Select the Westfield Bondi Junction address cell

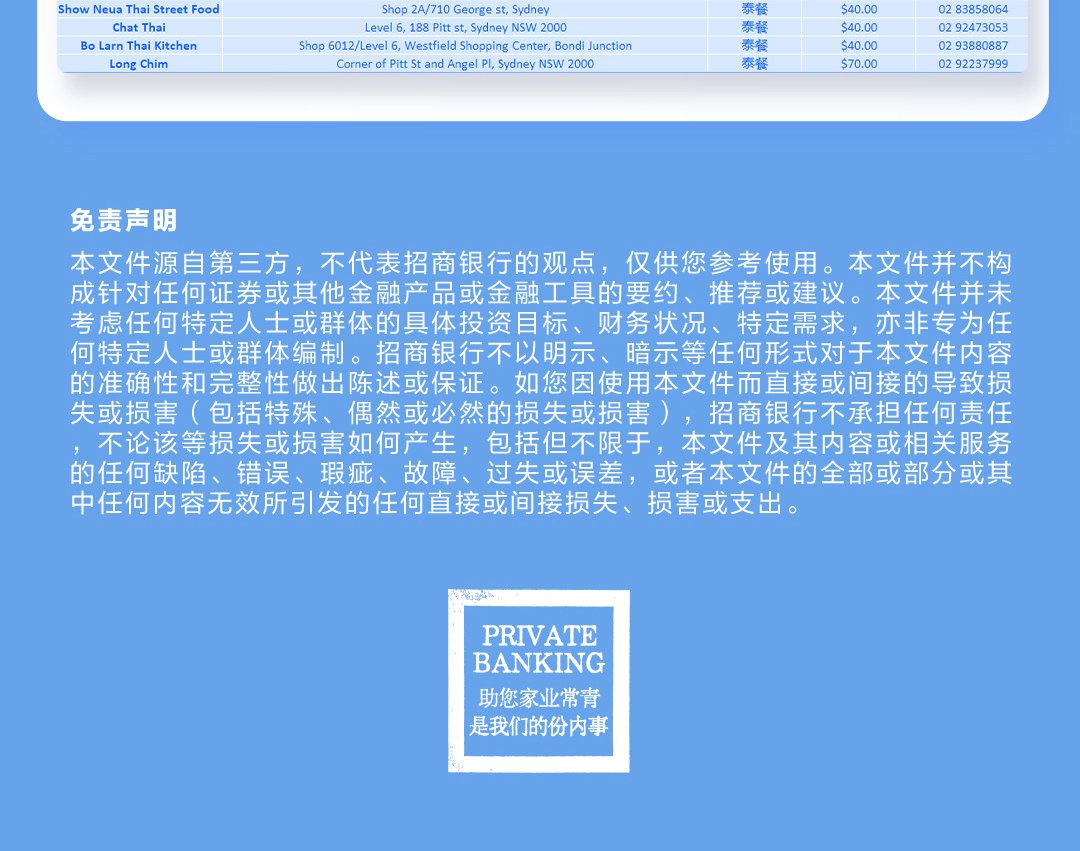[x=465, y=45]
